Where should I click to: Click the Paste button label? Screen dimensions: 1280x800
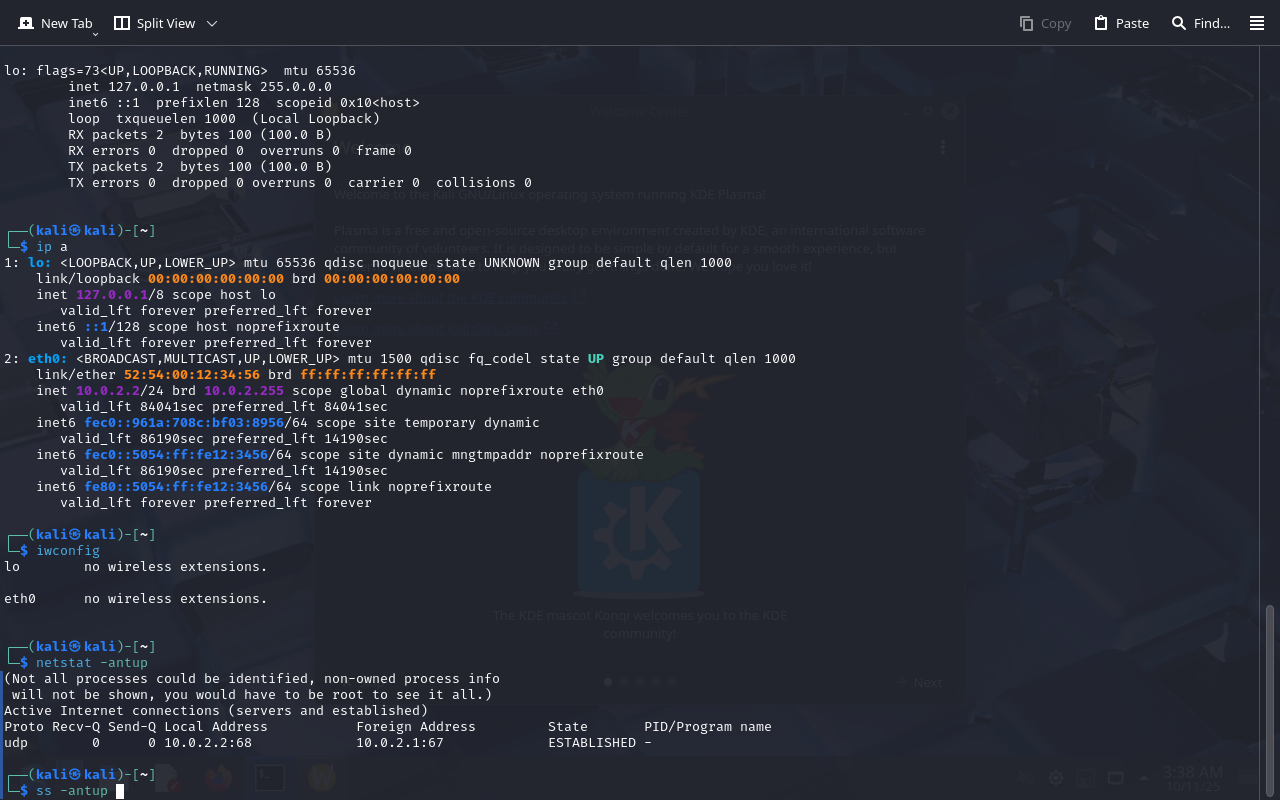1132,23
